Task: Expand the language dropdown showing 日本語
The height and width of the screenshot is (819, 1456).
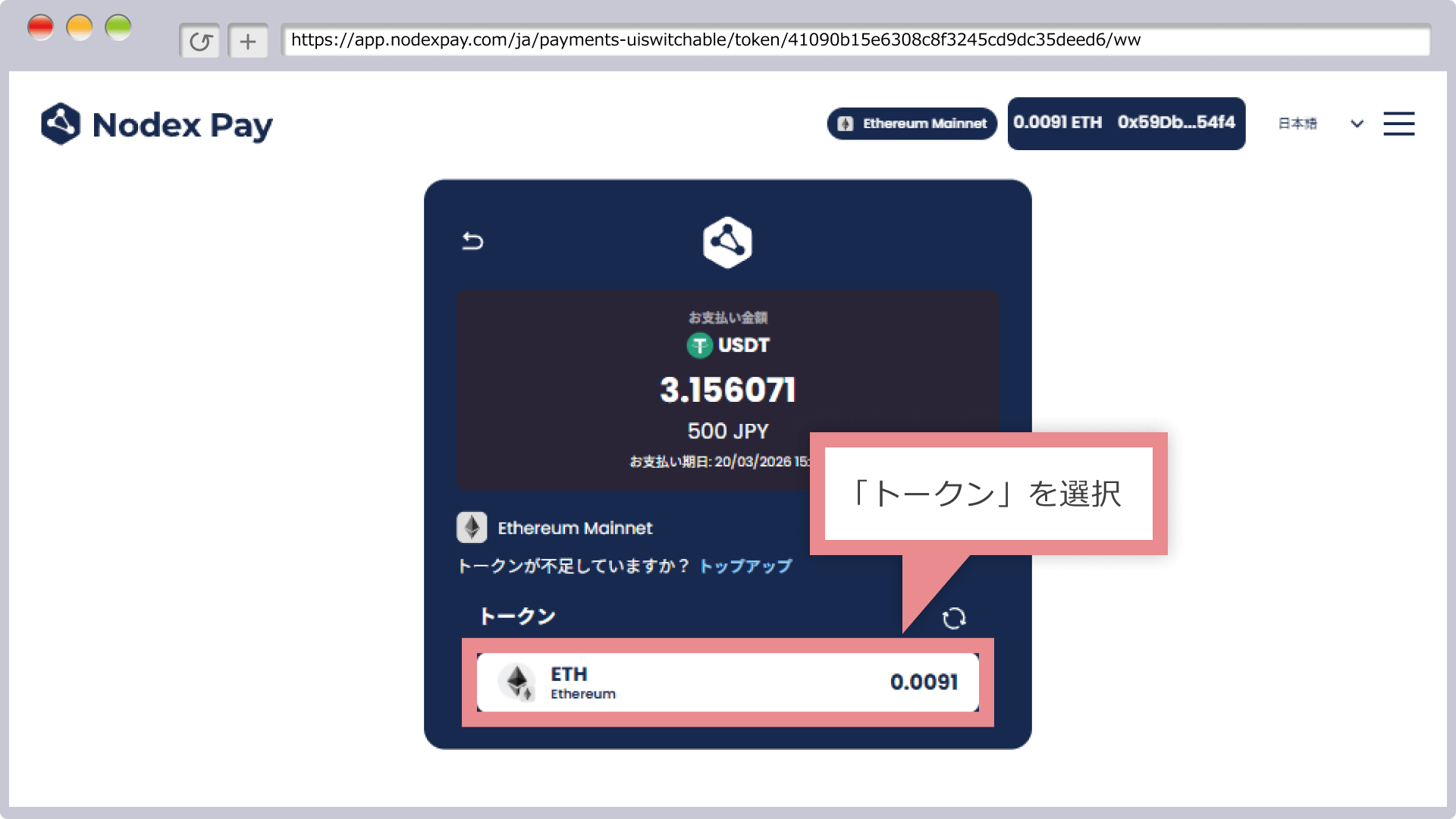Action: click(1320, 124)
